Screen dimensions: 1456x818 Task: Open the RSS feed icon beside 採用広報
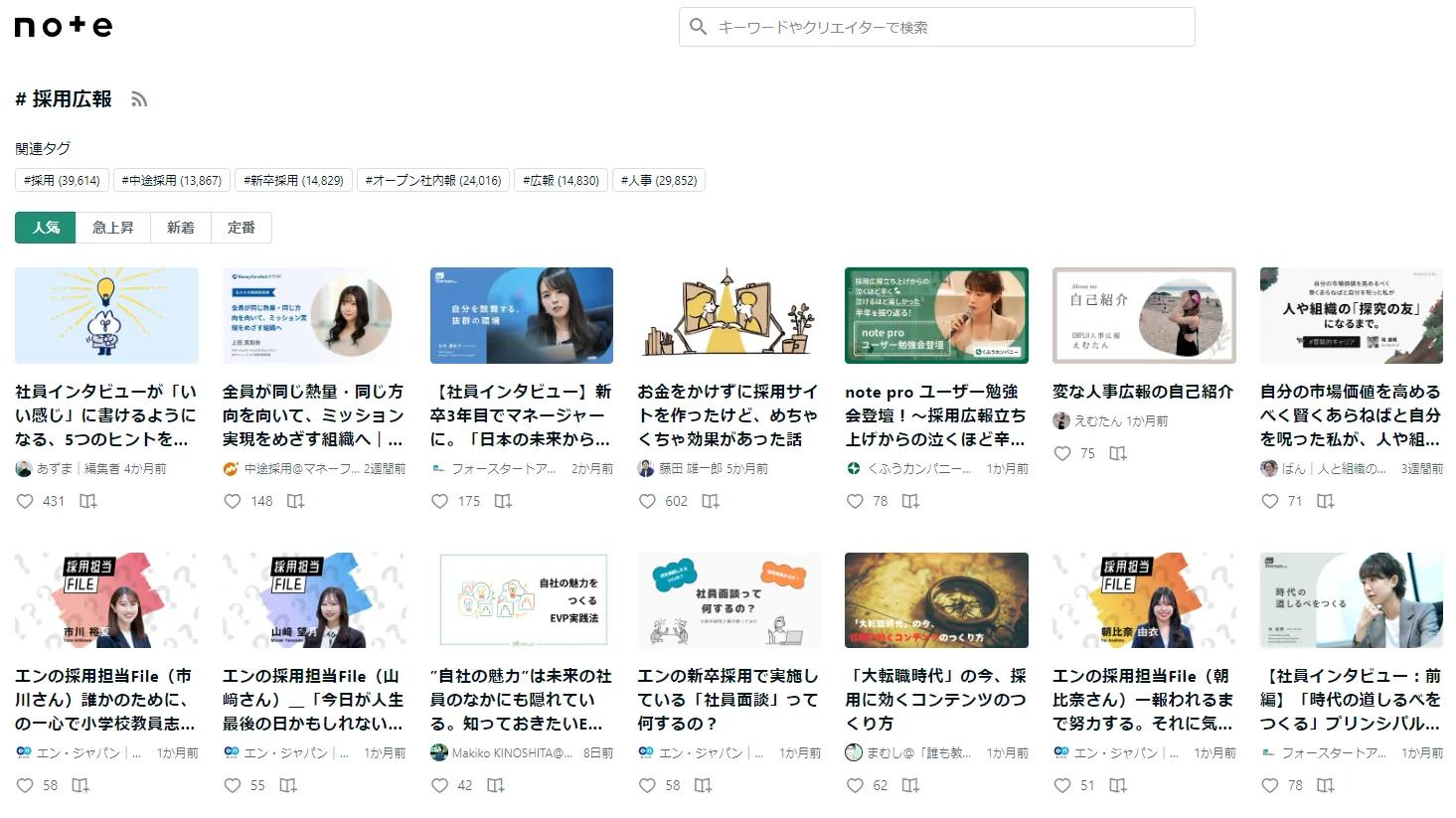coord(139,99)
